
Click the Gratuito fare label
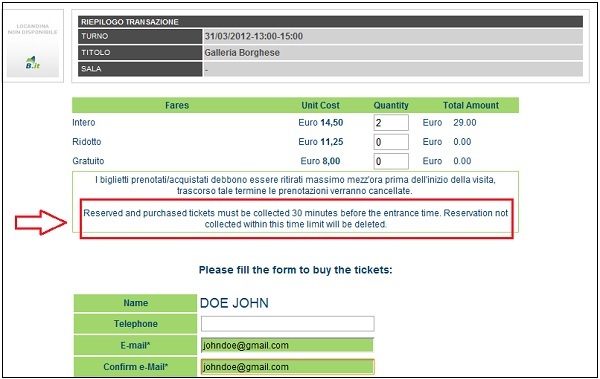88,161
